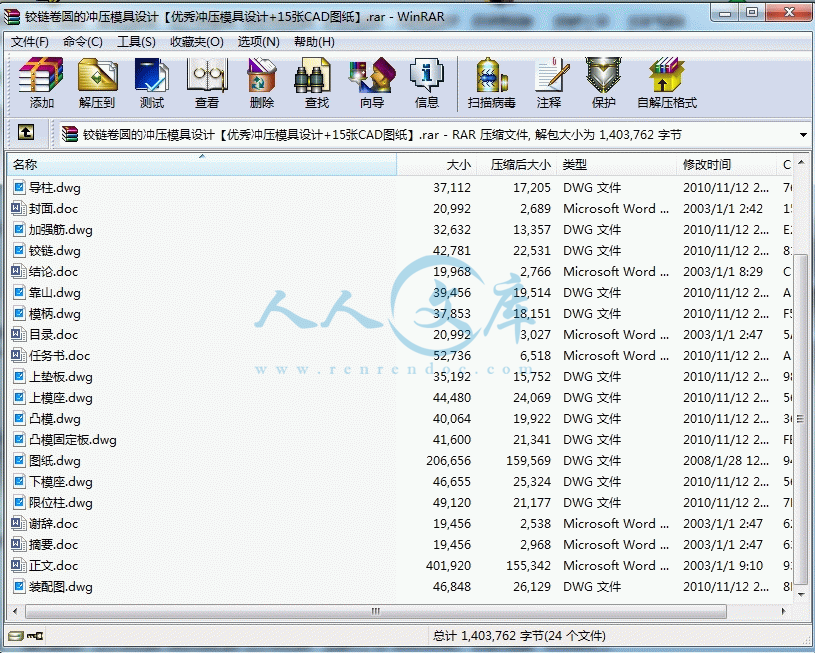The image size is (815, 653).
Task: Click the 添加 (Add) toolbar icon
Action: point(42,83)
